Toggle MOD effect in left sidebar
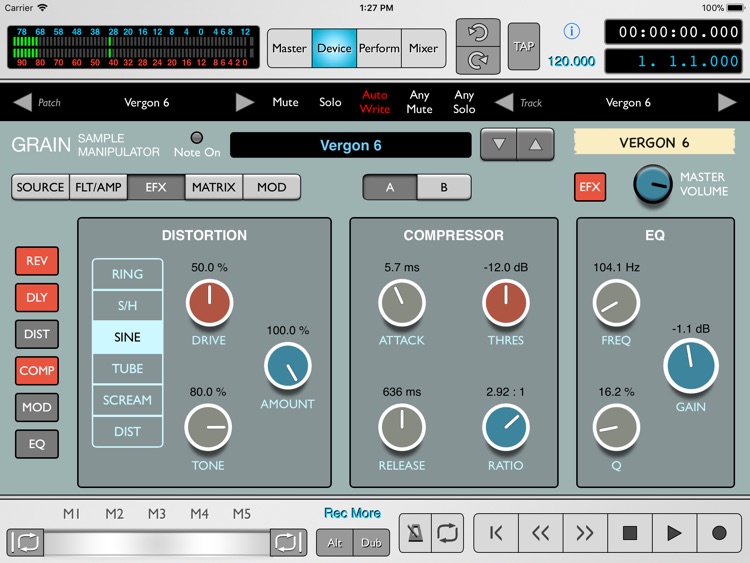The width and height of the screenshot is (750, 563). pyautogui.click(x=37, y=407)
